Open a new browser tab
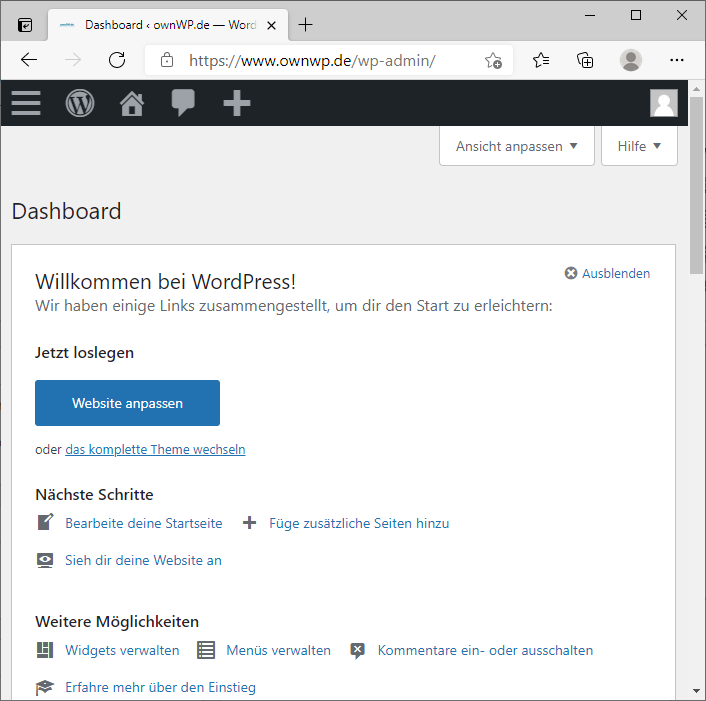The image size is (706, 701). (305, 25)
